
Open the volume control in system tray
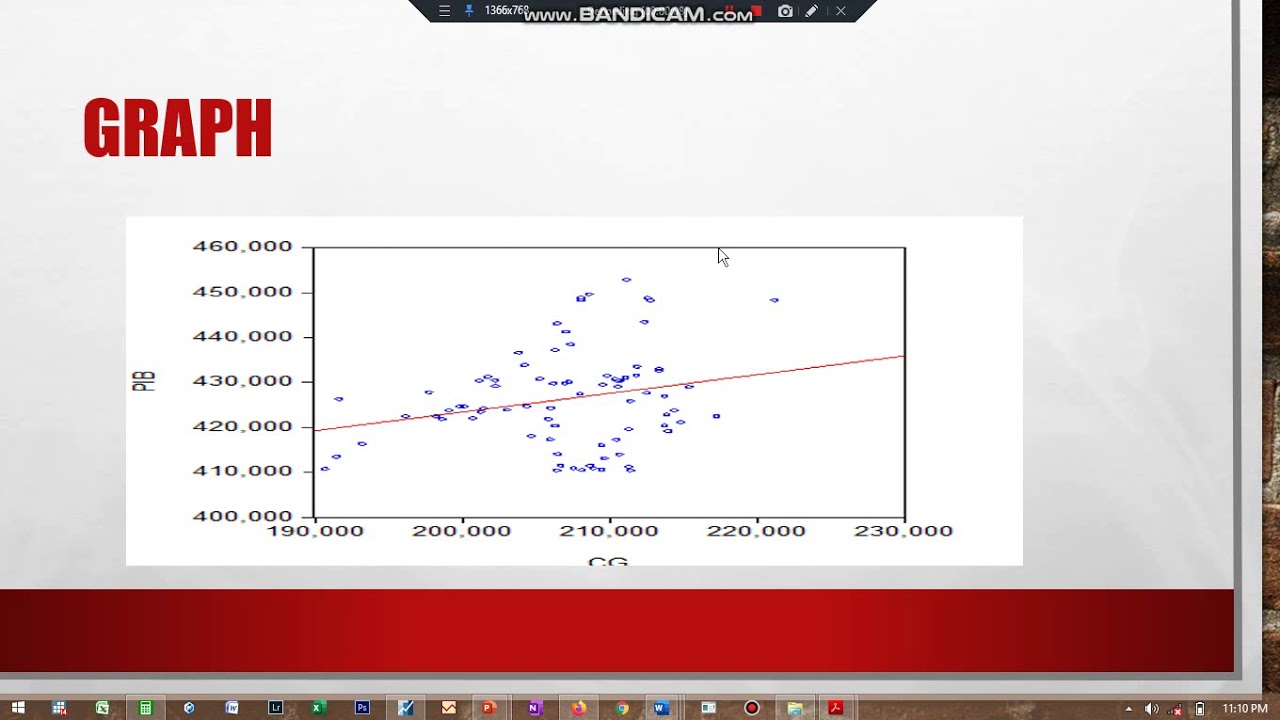pos(1151,709)
